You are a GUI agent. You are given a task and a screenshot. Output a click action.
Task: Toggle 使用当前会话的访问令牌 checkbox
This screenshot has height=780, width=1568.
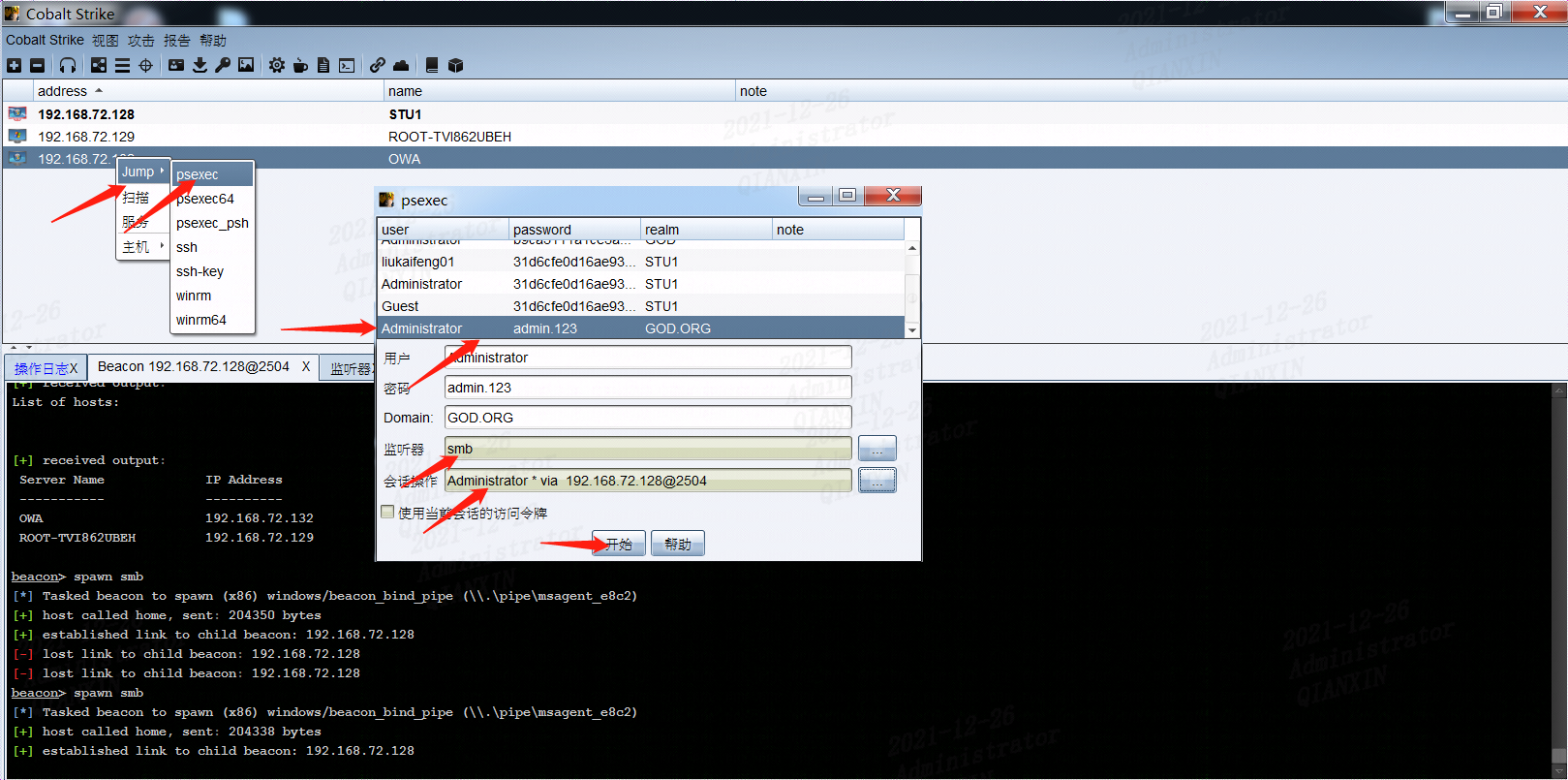[387, 513]
